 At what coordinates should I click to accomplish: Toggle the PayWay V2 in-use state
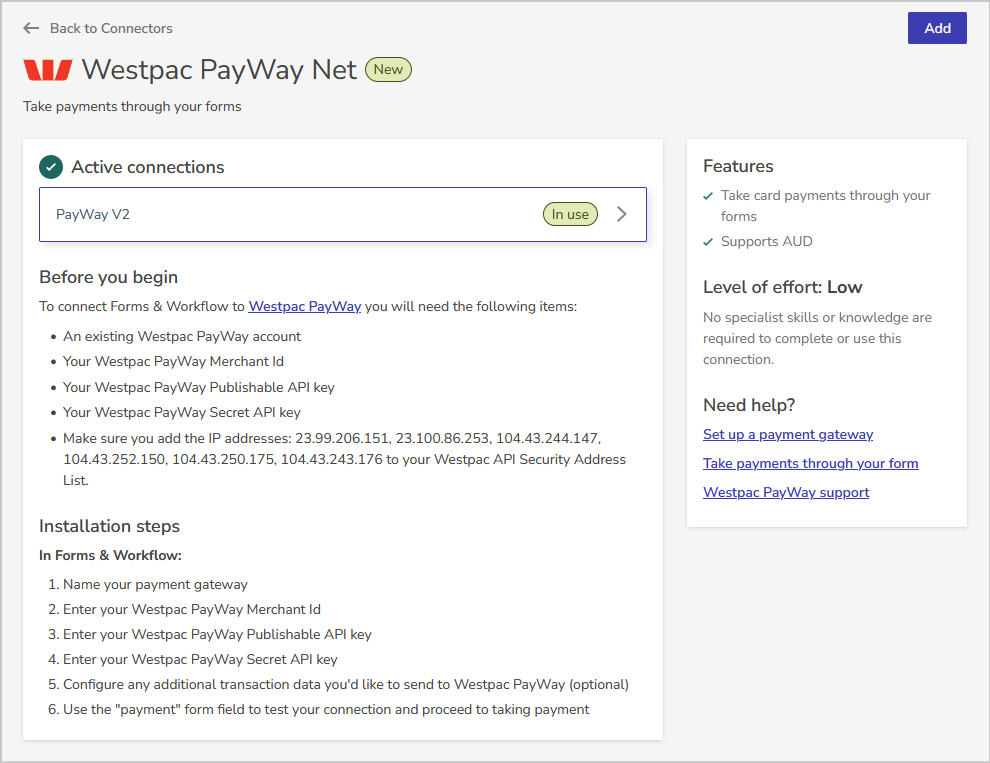coord(570,213)
